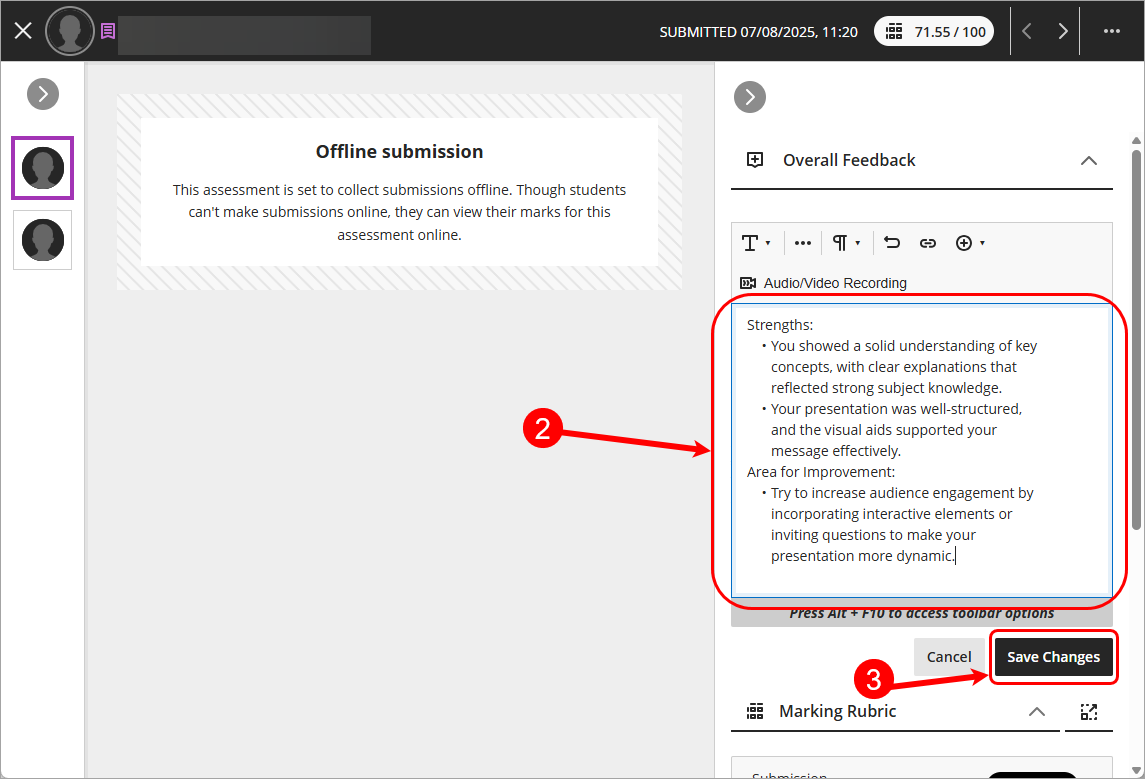The width and height of the screenshot is (1145, 779).
Task: Click the undo arrow in editor toolbar
Action: click(x=892, y=243)
